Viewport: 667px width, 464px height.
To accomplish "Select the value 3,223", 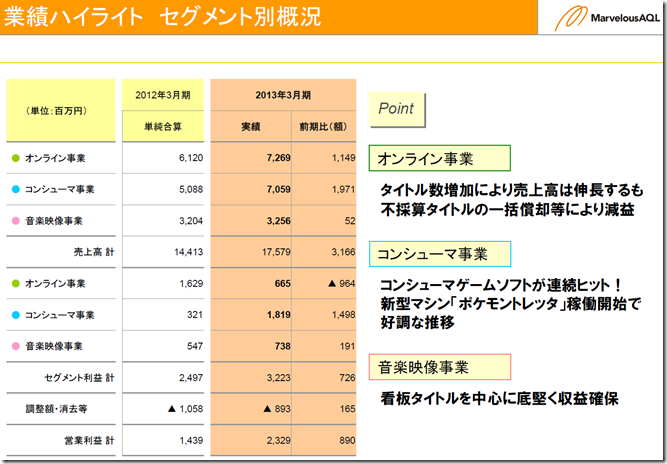I will [x=279, y=378].
